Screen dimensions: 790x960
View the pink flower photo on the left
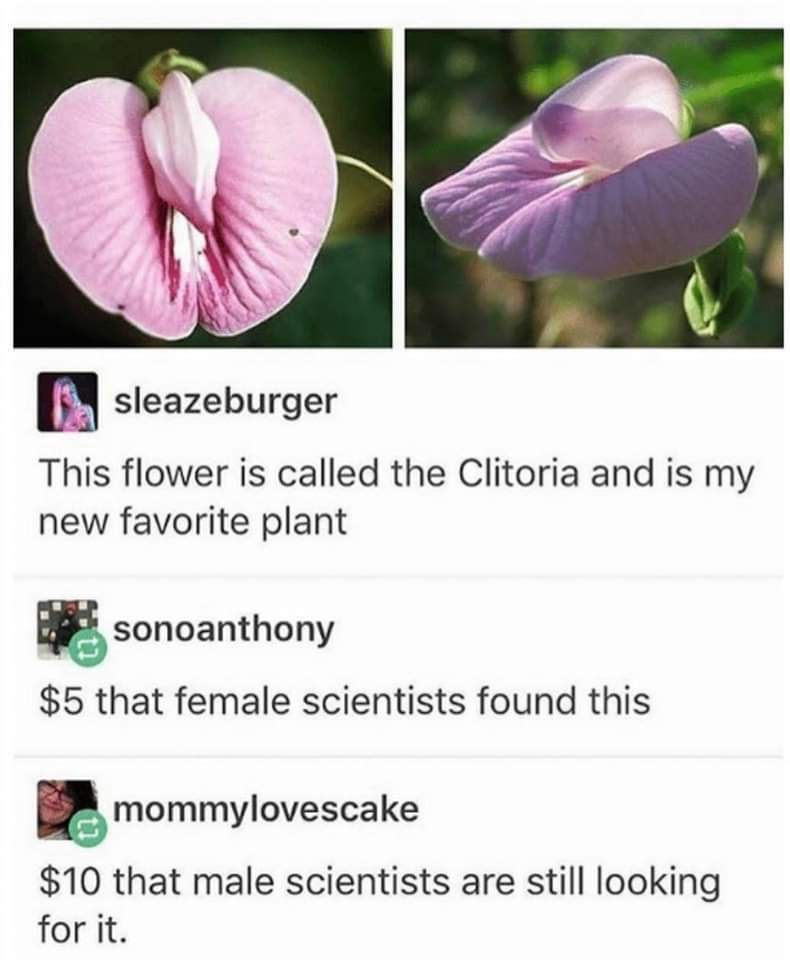(203, 188)
